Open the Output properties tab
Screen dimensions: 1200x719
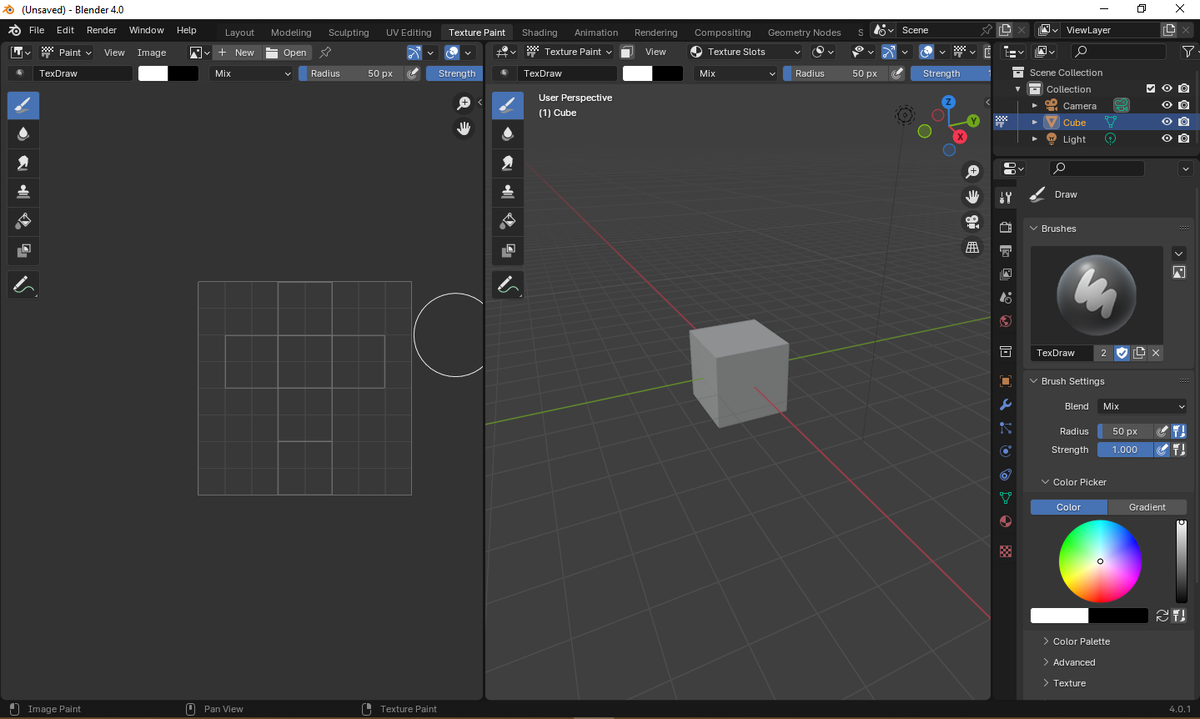coord(1006,250)
